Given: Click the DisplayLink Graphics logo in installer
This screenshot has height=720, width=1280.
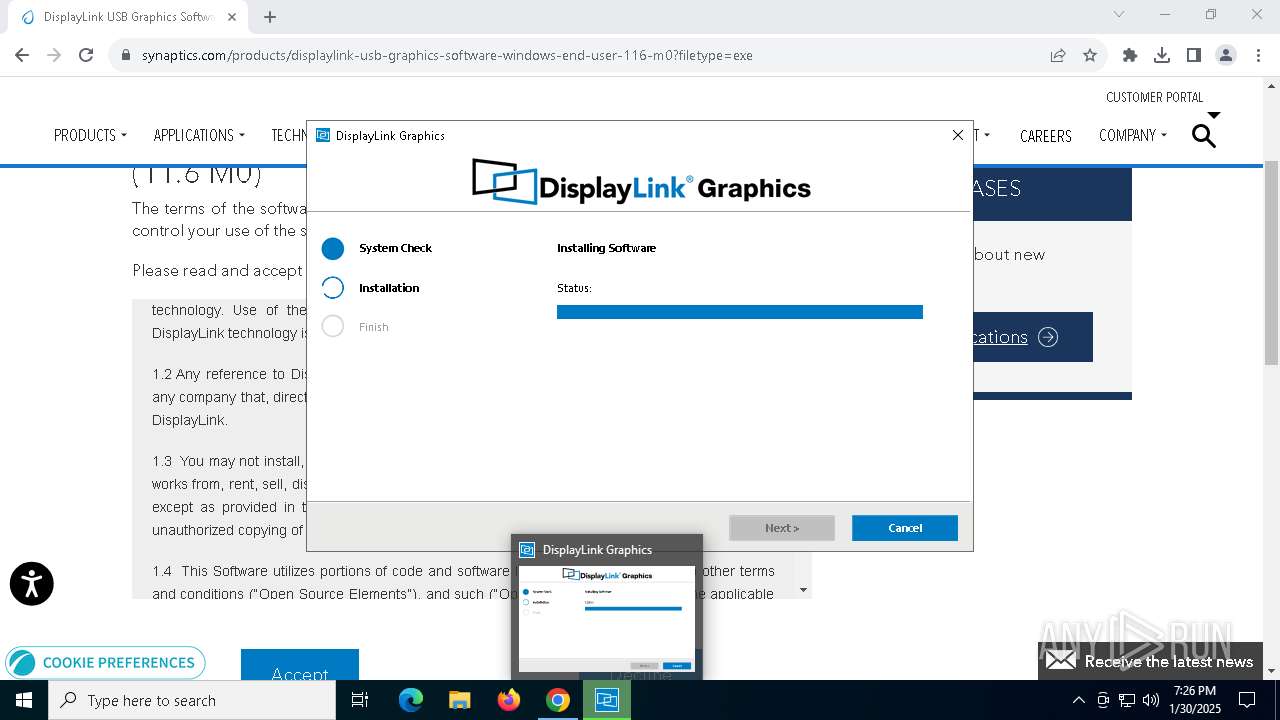Looking at the screenshot, I should (x=640, y=182).
